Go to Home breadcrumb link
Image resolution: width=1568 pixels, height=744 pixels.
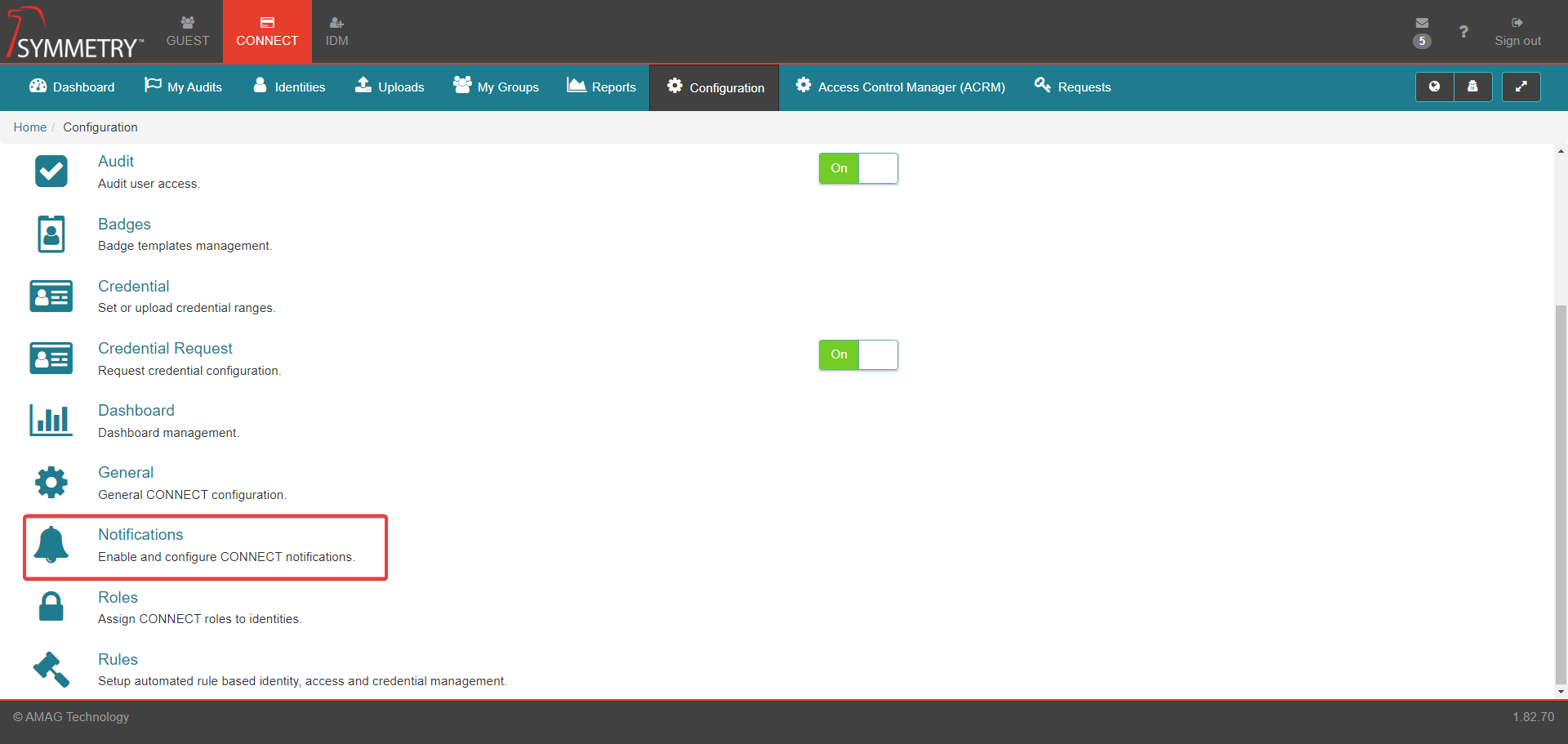[30, 127]
